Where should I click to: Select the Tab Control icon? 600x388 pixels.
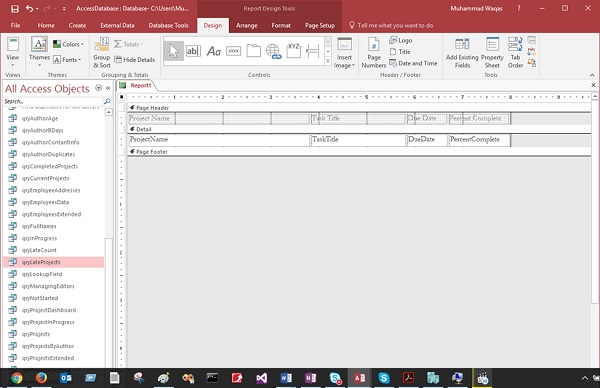click(x=253, y=51)
